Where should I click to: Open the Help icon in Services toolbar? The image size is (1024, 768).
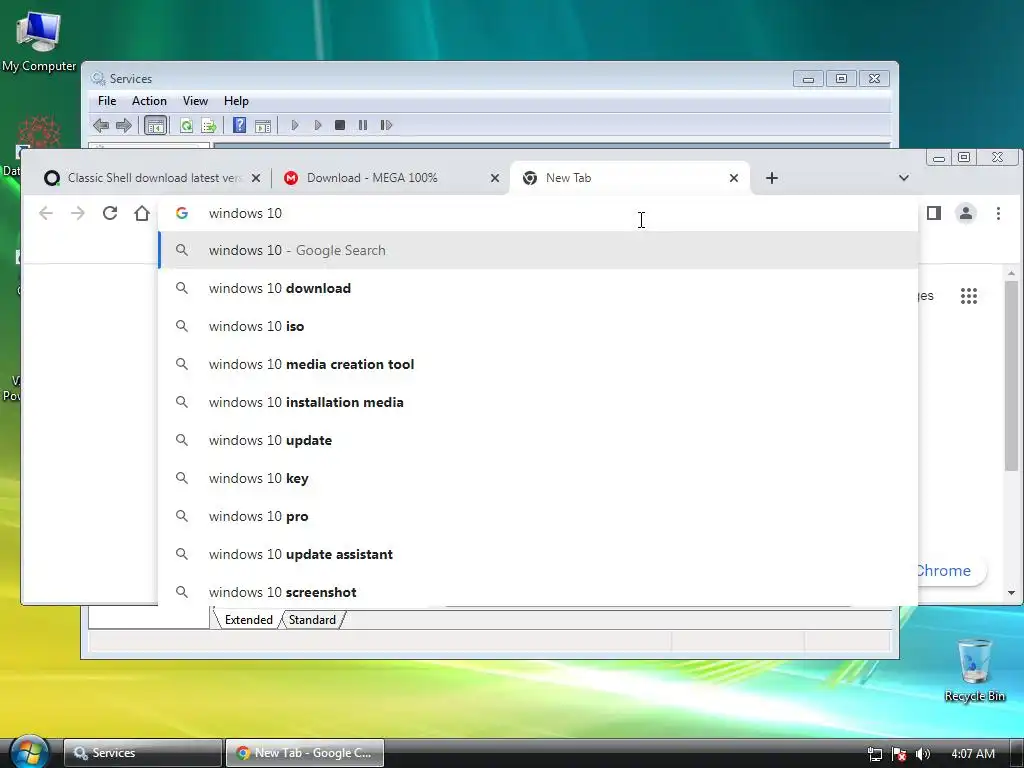(x=240, y=125)
